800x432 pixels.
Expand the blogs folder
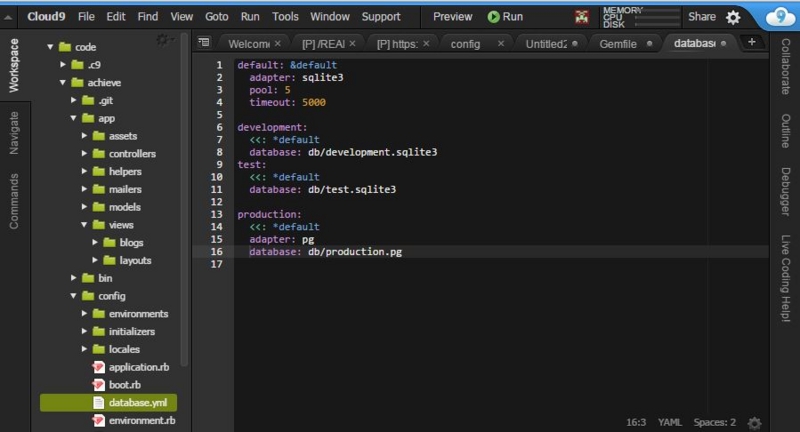pyautogui.click(x=95, y=242)
